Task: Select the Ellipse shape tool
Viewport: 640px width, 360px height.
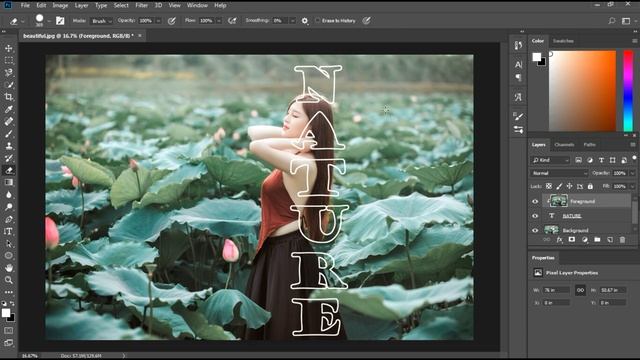Action: point(9,256)
